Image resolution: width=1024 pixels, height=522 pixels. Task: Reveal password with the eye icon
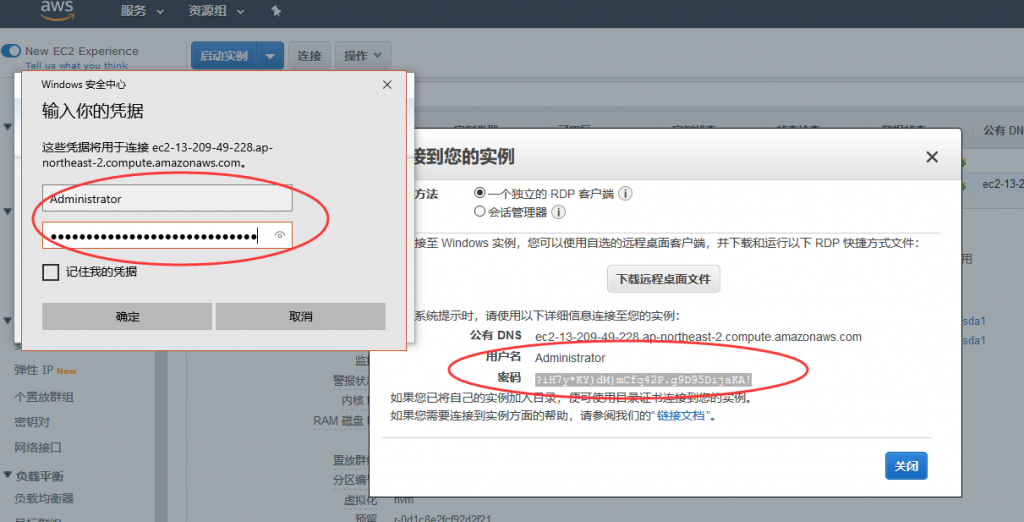(x=281, y=236)
